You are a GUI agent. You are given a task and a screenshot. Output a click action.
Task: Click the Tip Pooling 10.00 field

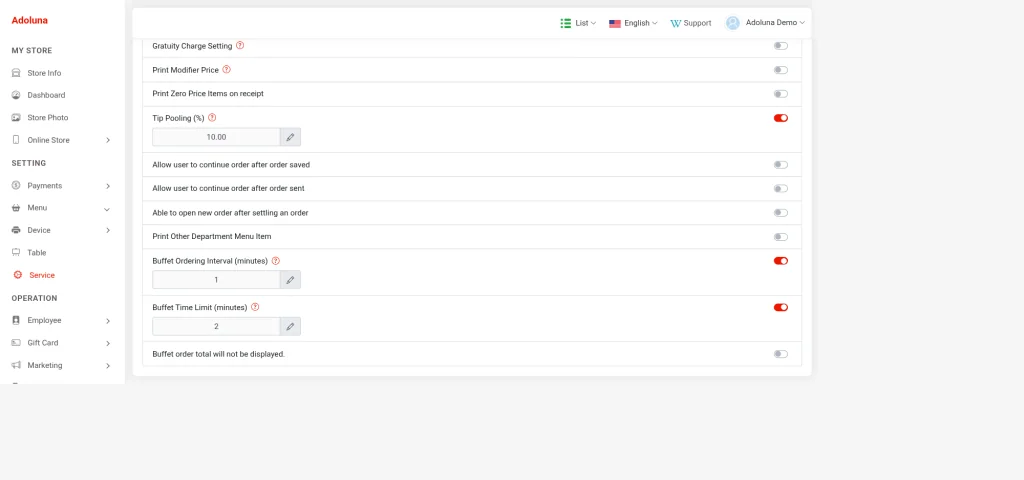216,137
